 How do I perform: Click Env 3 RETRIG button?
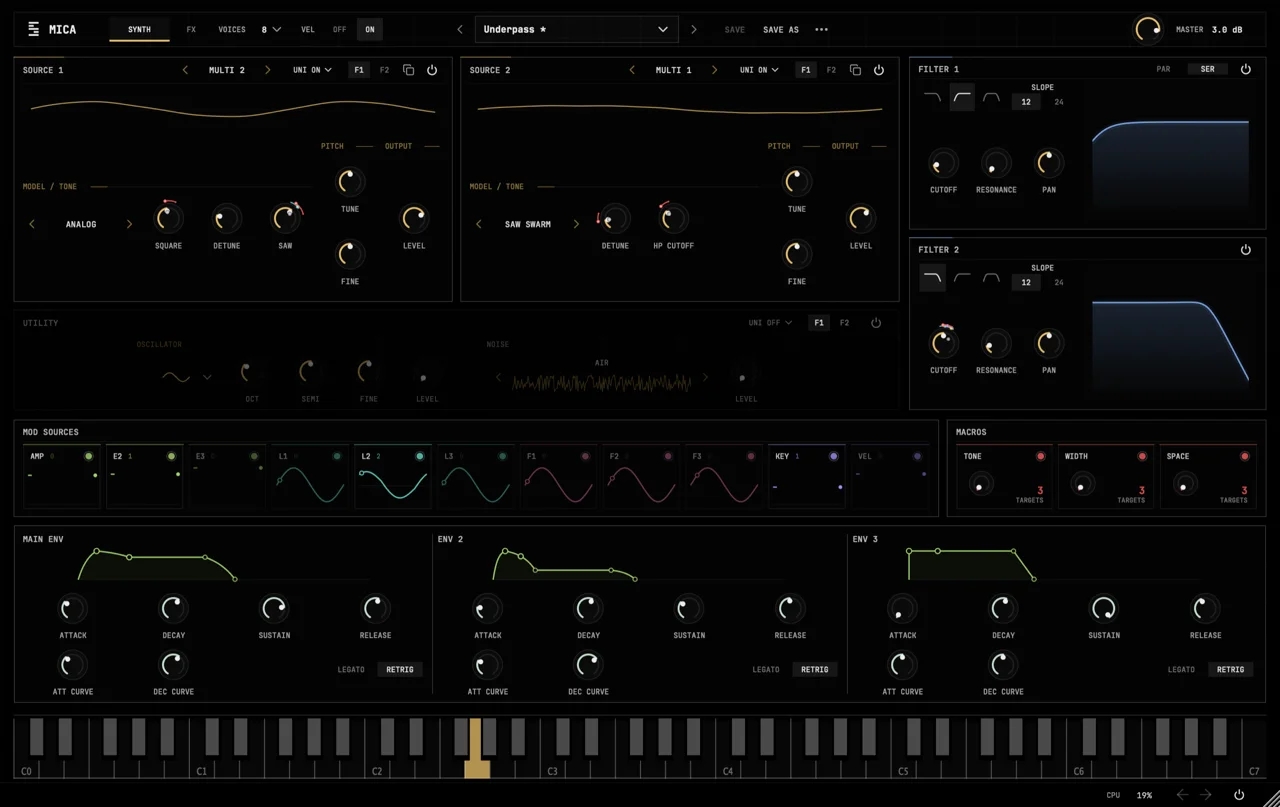pyautogui.click(x=1230, y=669)
